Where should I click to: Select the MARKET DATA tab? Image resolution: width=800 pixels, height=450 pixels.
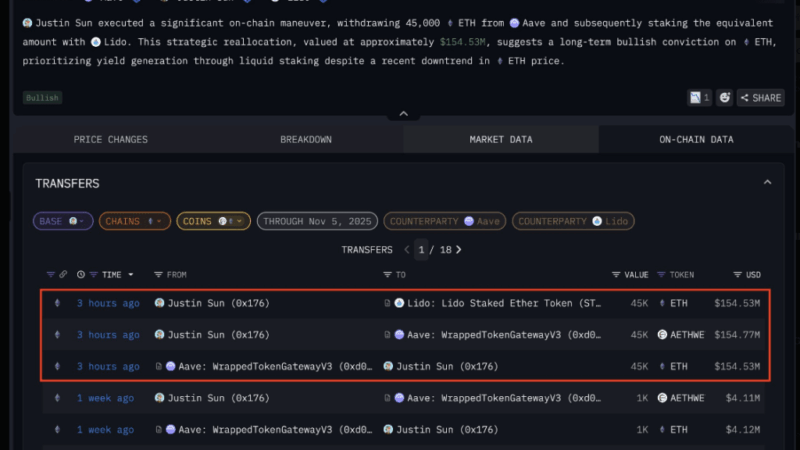coord(501,139)
